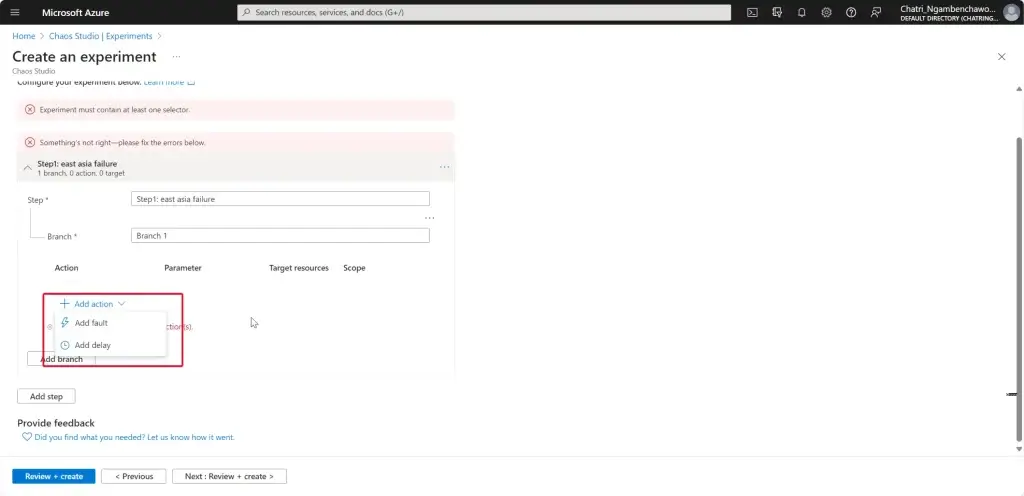The image size is (1024, 496).
Task: Collapse the Step1: east asia failure section
Action: pyautogui.click(x=27, y=168)
